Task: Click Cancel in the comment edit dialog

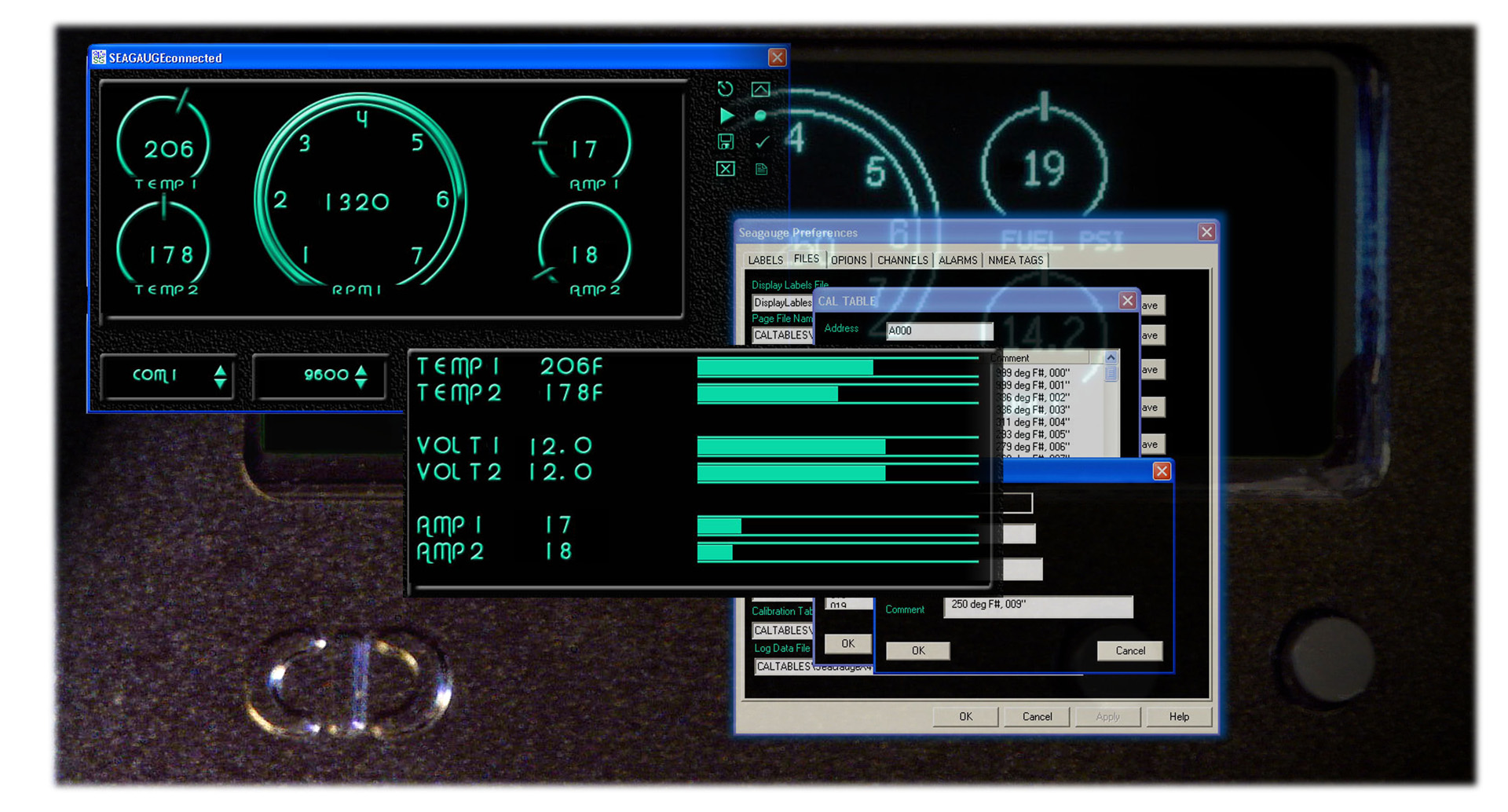Action: (x=1129, y=651)
